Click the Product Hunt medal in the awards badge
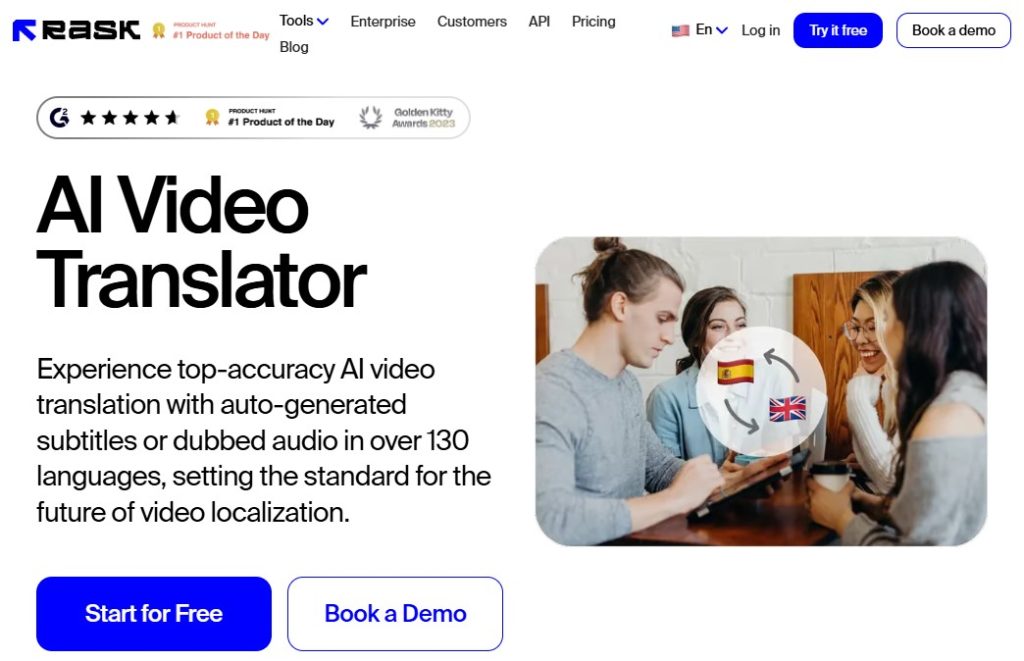Viewport: 1024px width, 661px height. click(212, 117)
